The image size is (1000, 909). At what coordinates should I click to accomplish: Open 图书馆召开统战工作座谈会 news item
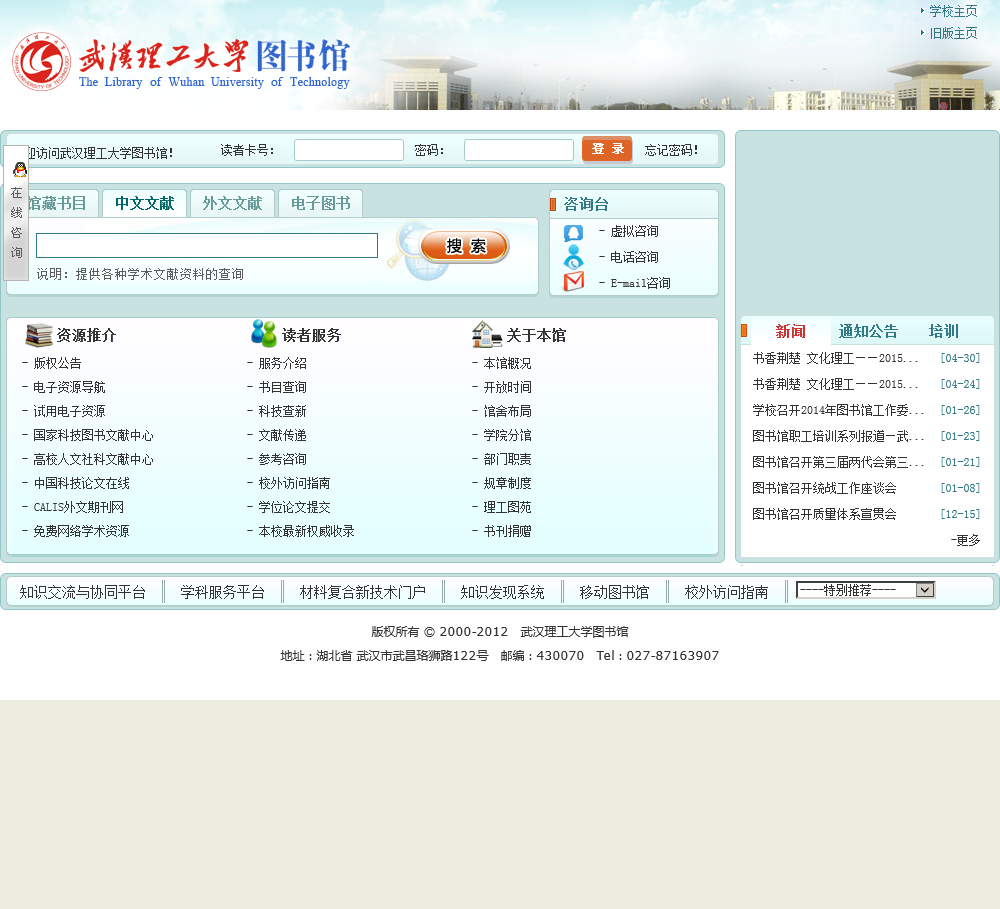825,488
